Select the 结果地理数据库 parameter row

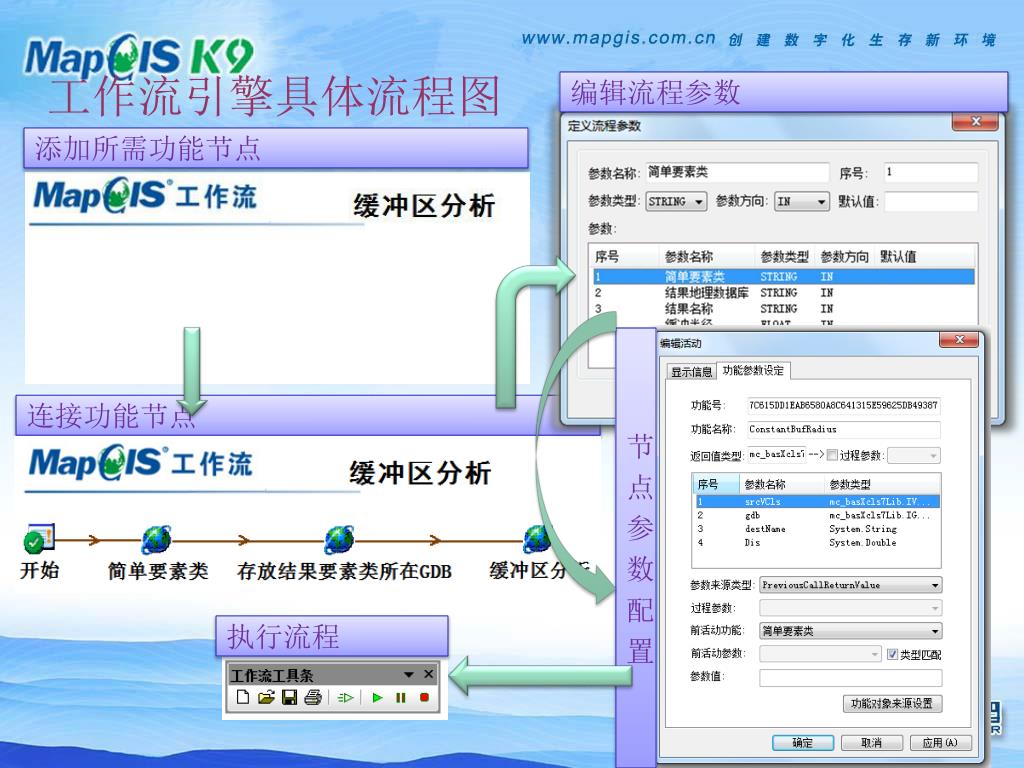784,293
